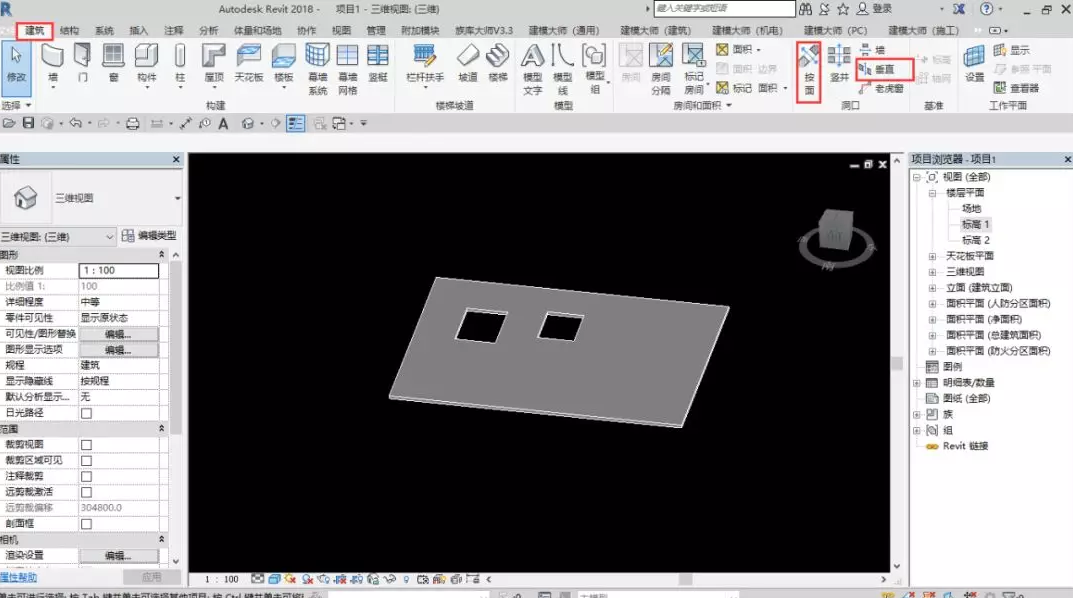
Task: Check the 剖面框 section box option
Action: click(x=86, y=524)
